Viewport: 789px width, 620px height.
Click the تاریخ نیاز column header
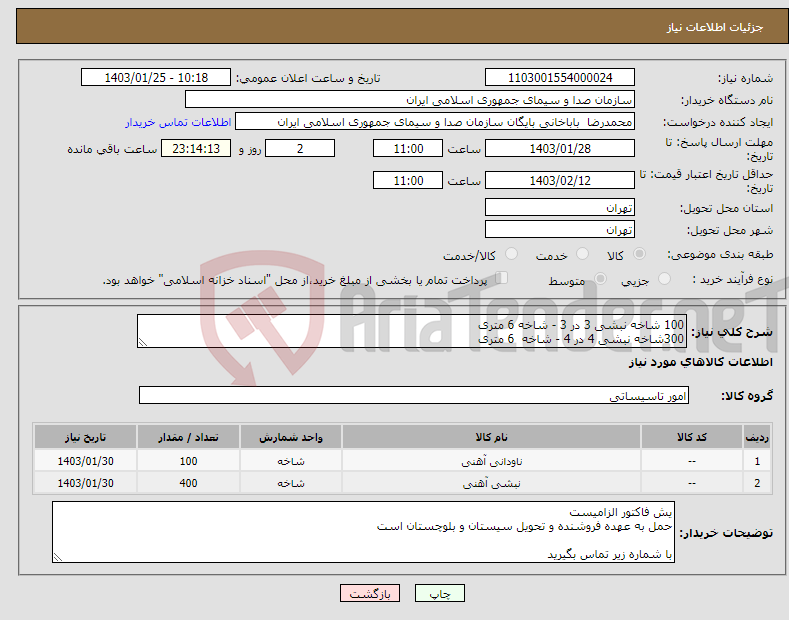tap(86, 437)
